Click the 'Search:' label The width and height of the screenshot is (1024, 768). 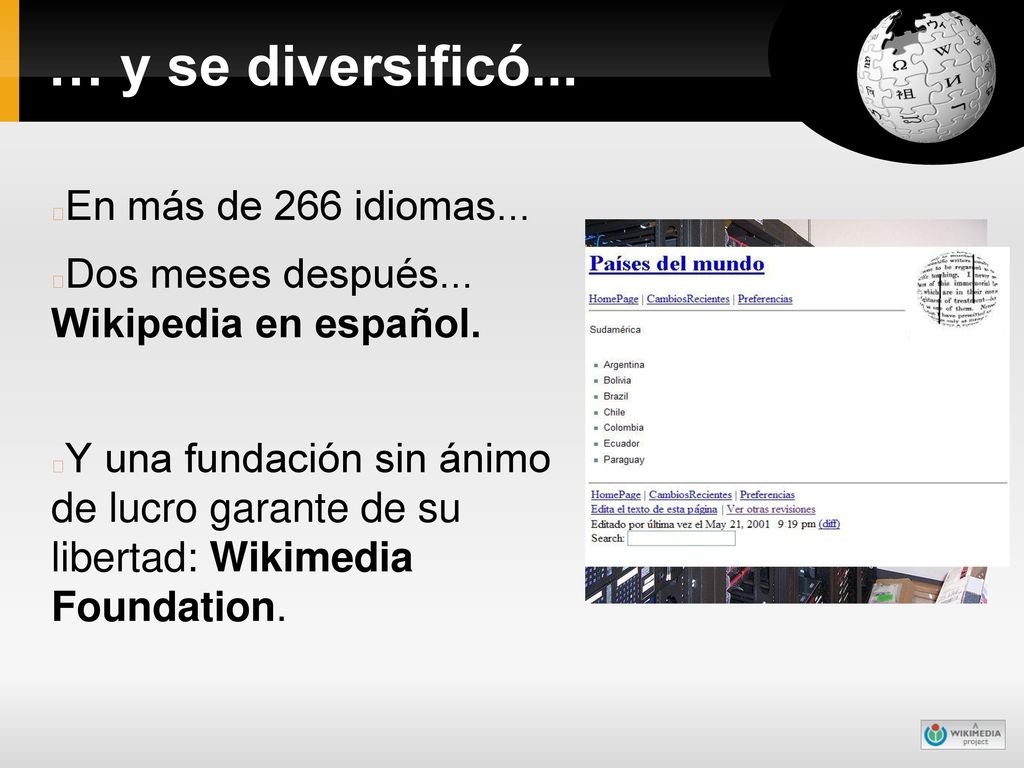607,539
